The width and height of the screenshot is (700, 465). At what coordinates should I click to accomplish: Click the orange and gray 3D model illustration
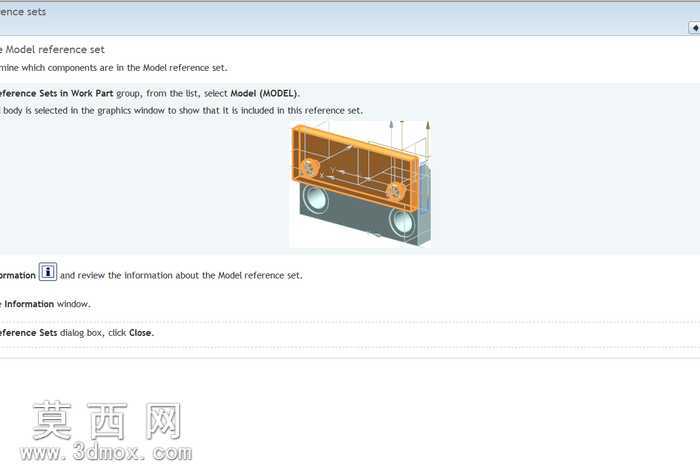click(360, 183)
